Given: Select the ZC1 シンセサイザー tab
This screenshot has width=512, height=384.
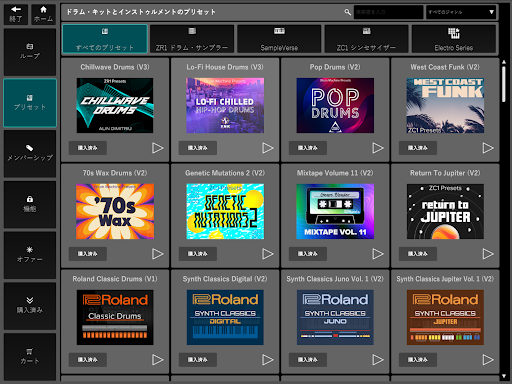Looking at the screenshot, I should (x=367, y=39).
